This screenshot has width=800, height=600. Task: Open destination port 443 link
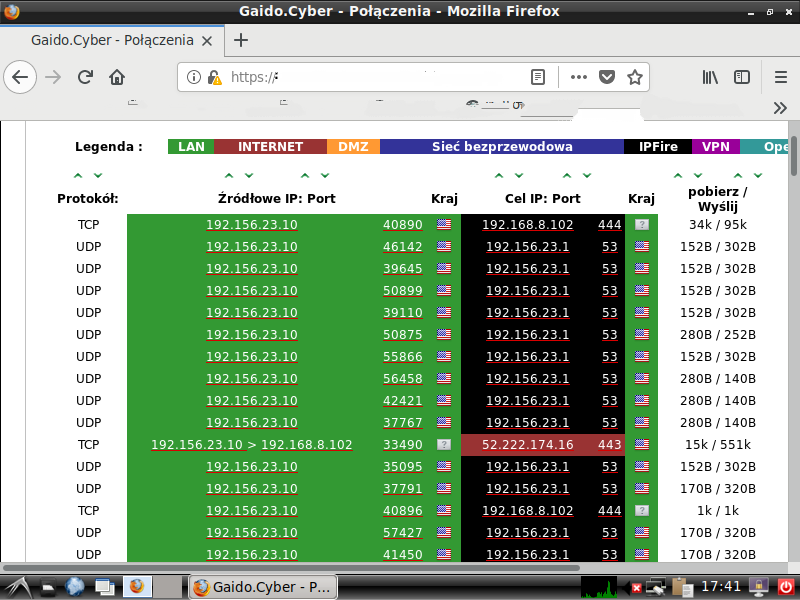point(609,444)
